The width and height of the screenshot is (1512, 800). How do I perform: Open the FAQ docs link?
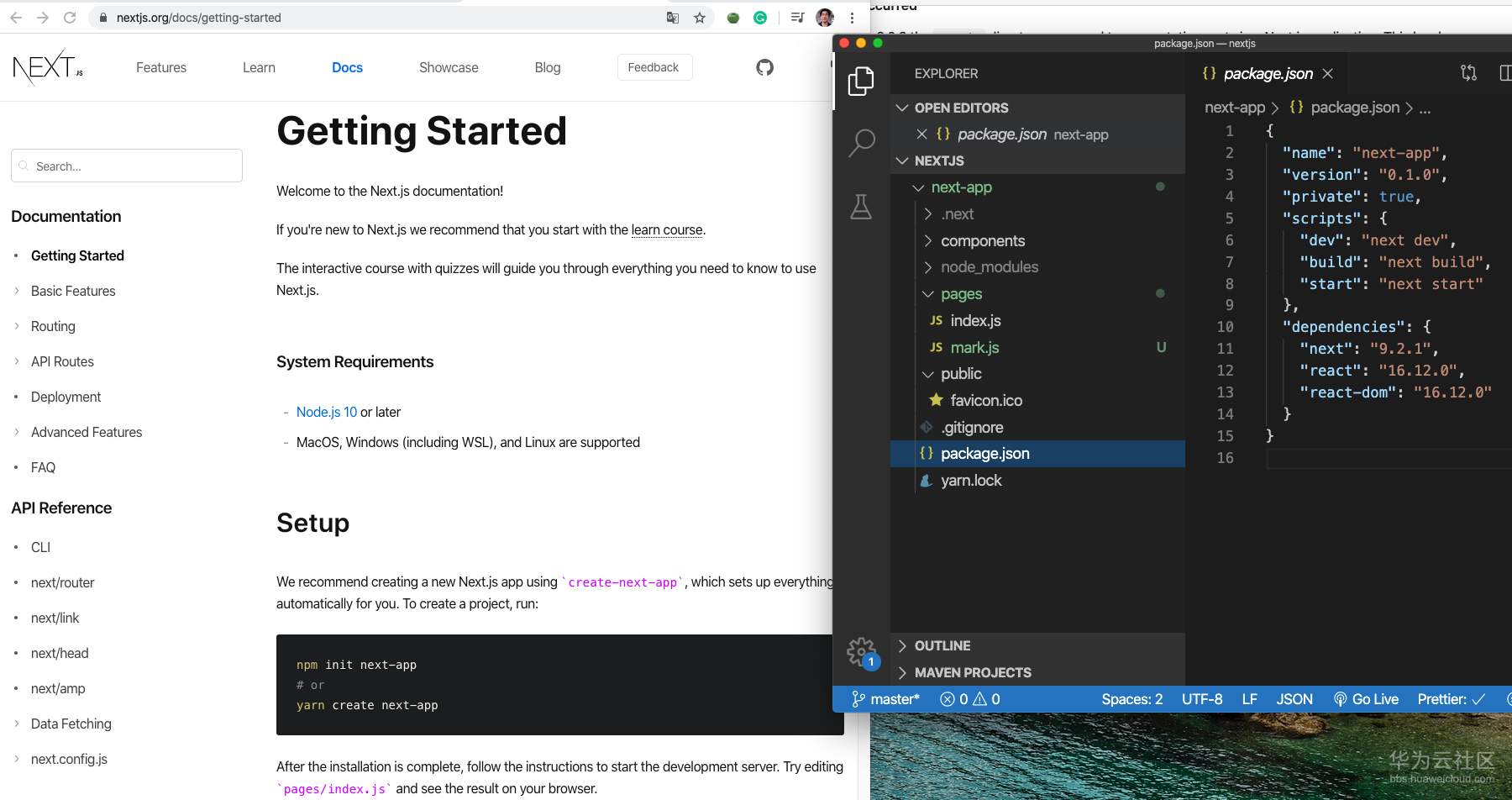point(43,467)
